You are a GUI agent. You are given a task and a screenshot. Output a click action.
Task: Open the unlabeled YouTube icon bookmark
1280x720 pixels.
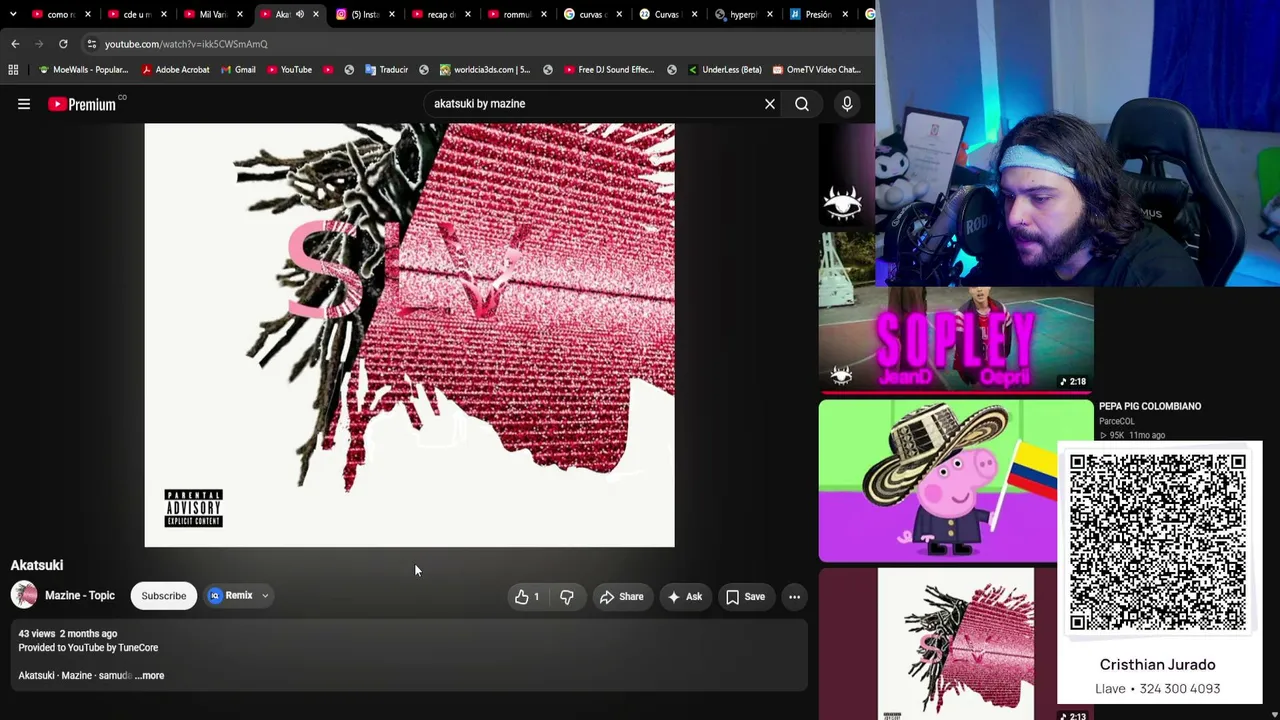coord(328,70)
